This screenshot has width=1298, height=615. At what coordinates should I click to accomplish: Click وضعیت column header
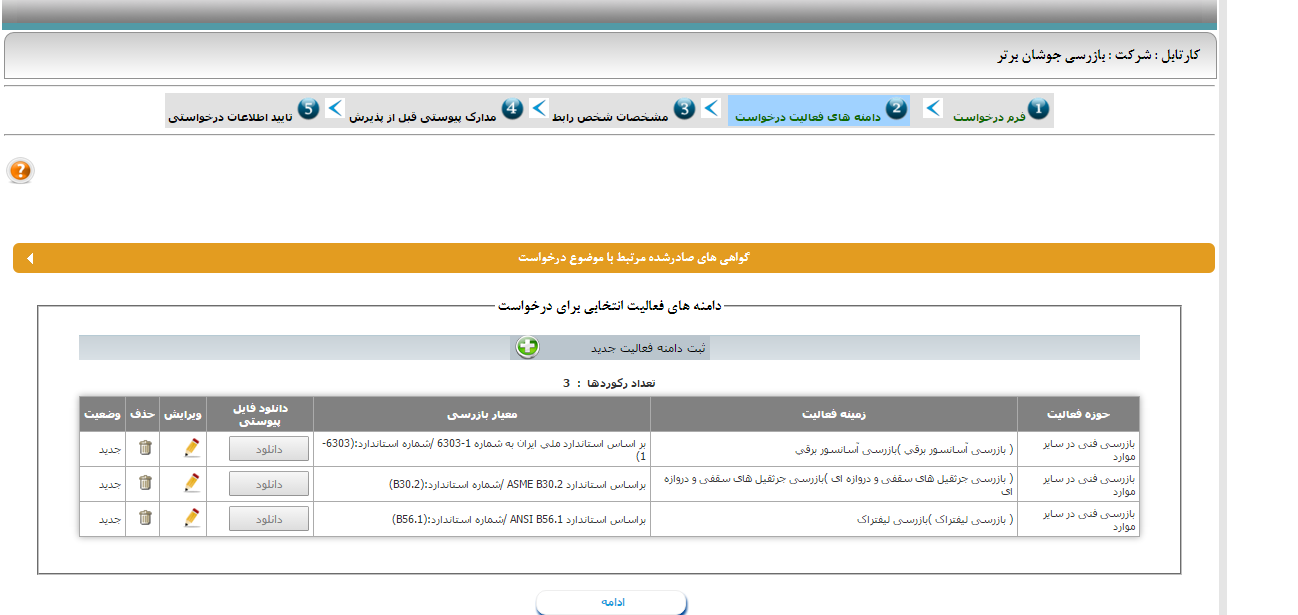click(x=103, y=414)
